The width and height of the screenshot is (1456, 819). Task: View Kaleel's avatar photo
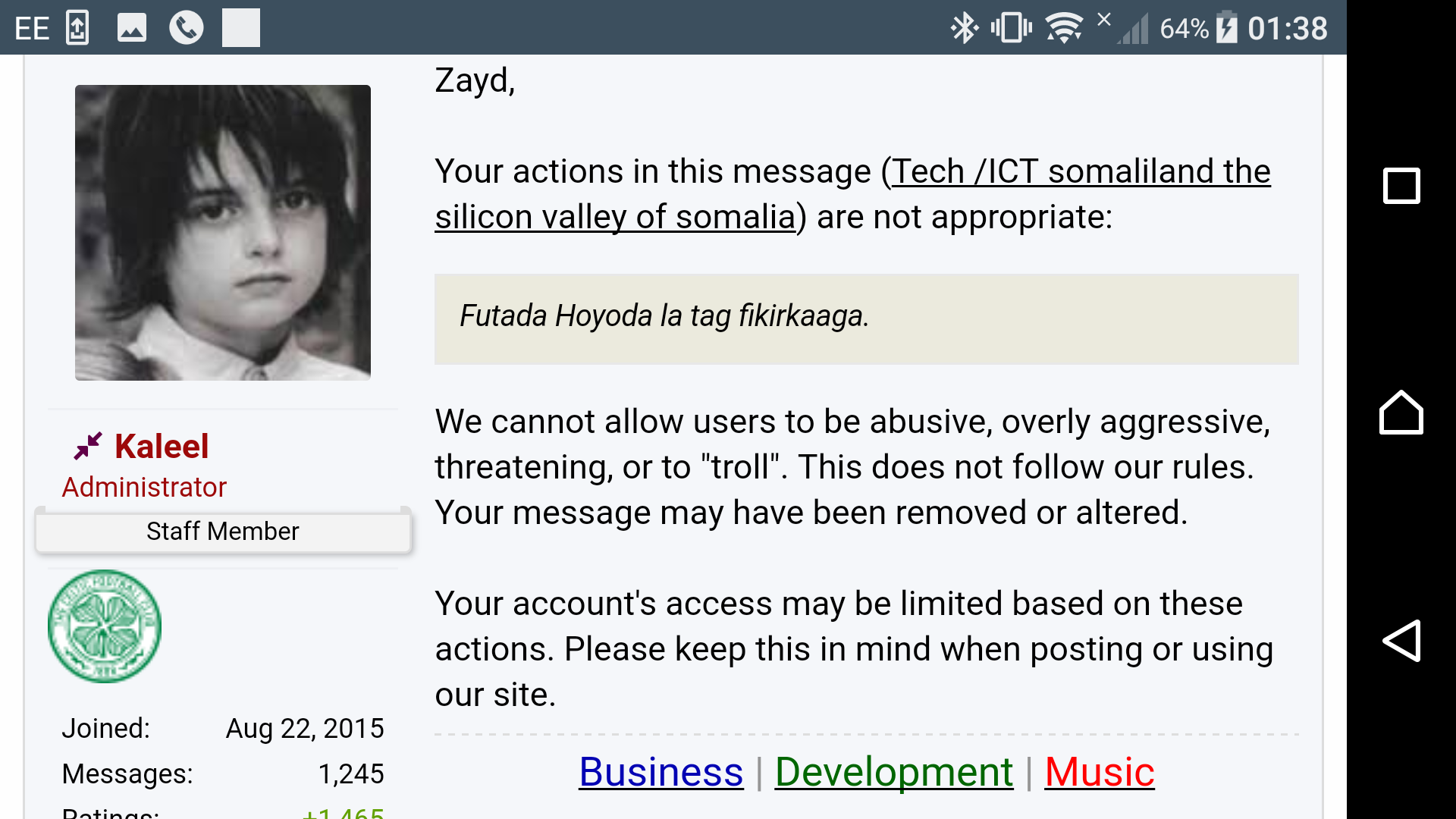point(223,233)
